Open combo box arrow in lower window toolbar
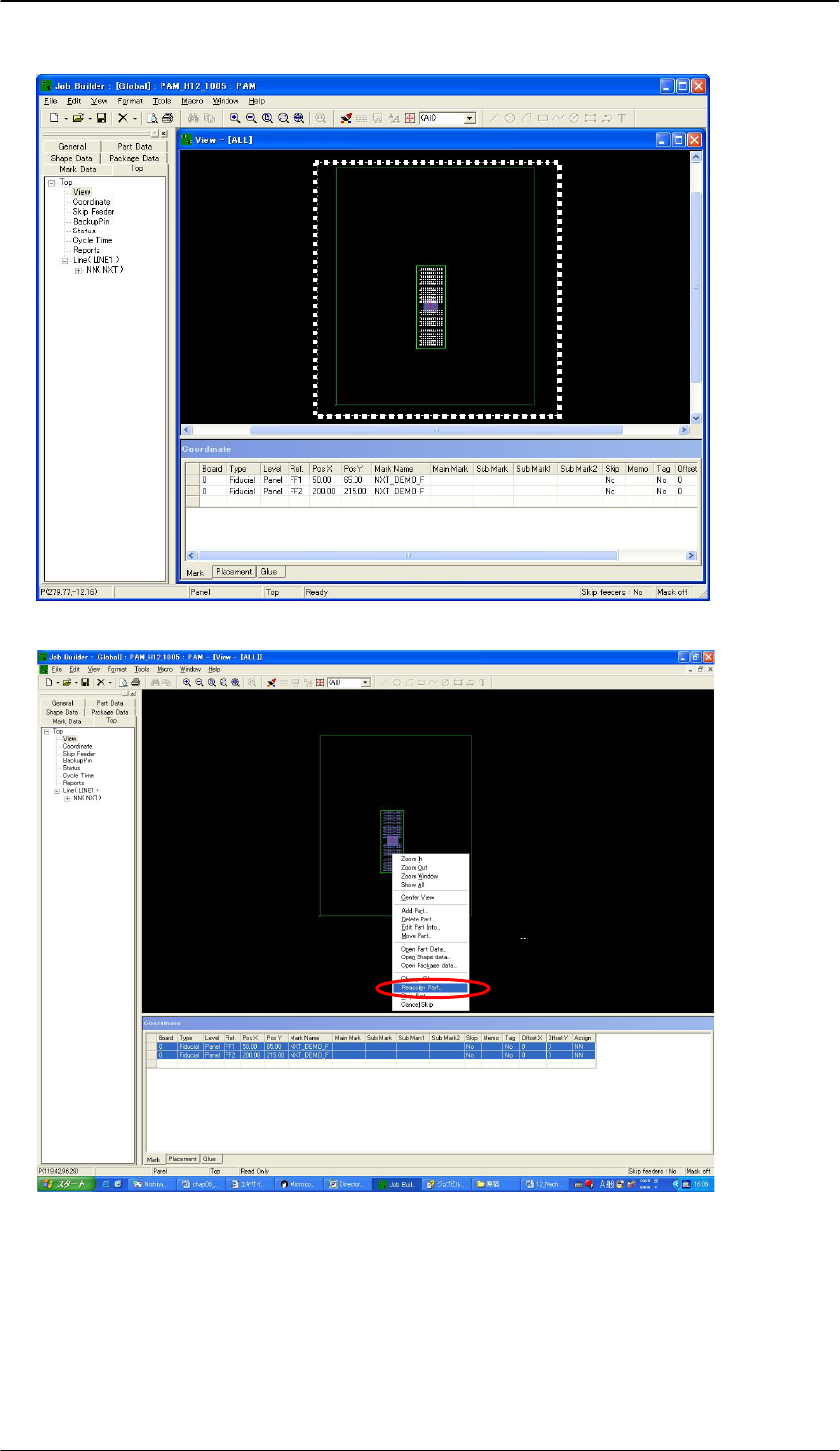The width and height of the screenshot is (840, 1451). click(366, 682)
